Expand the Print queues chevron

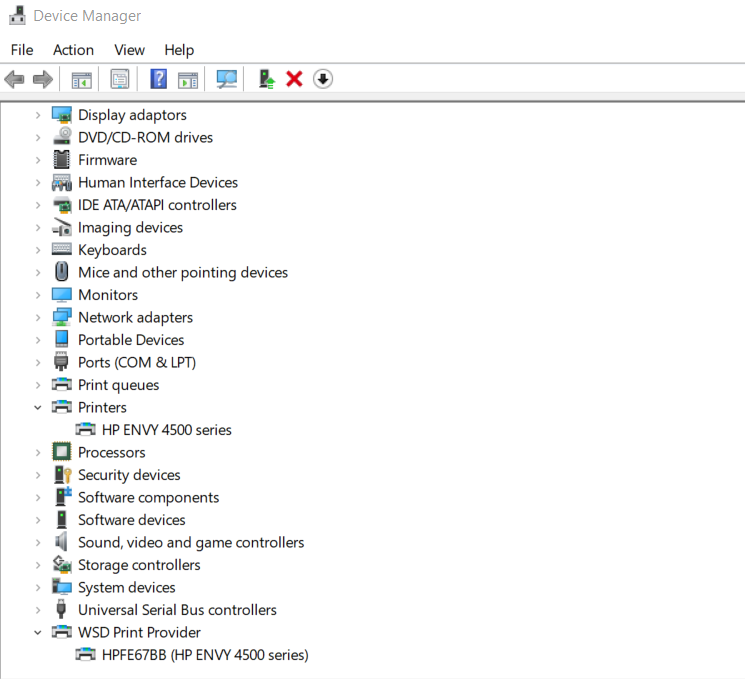[x=38, y=385]
